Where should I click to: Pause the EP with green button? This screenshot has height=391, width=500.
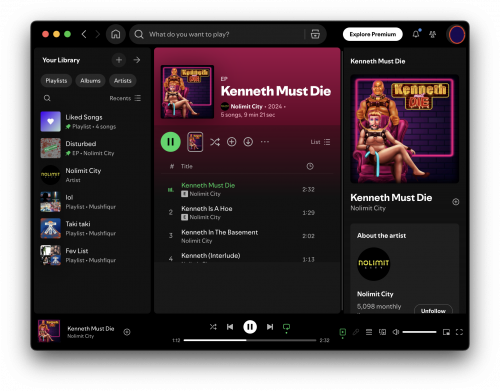pos(171,142)
